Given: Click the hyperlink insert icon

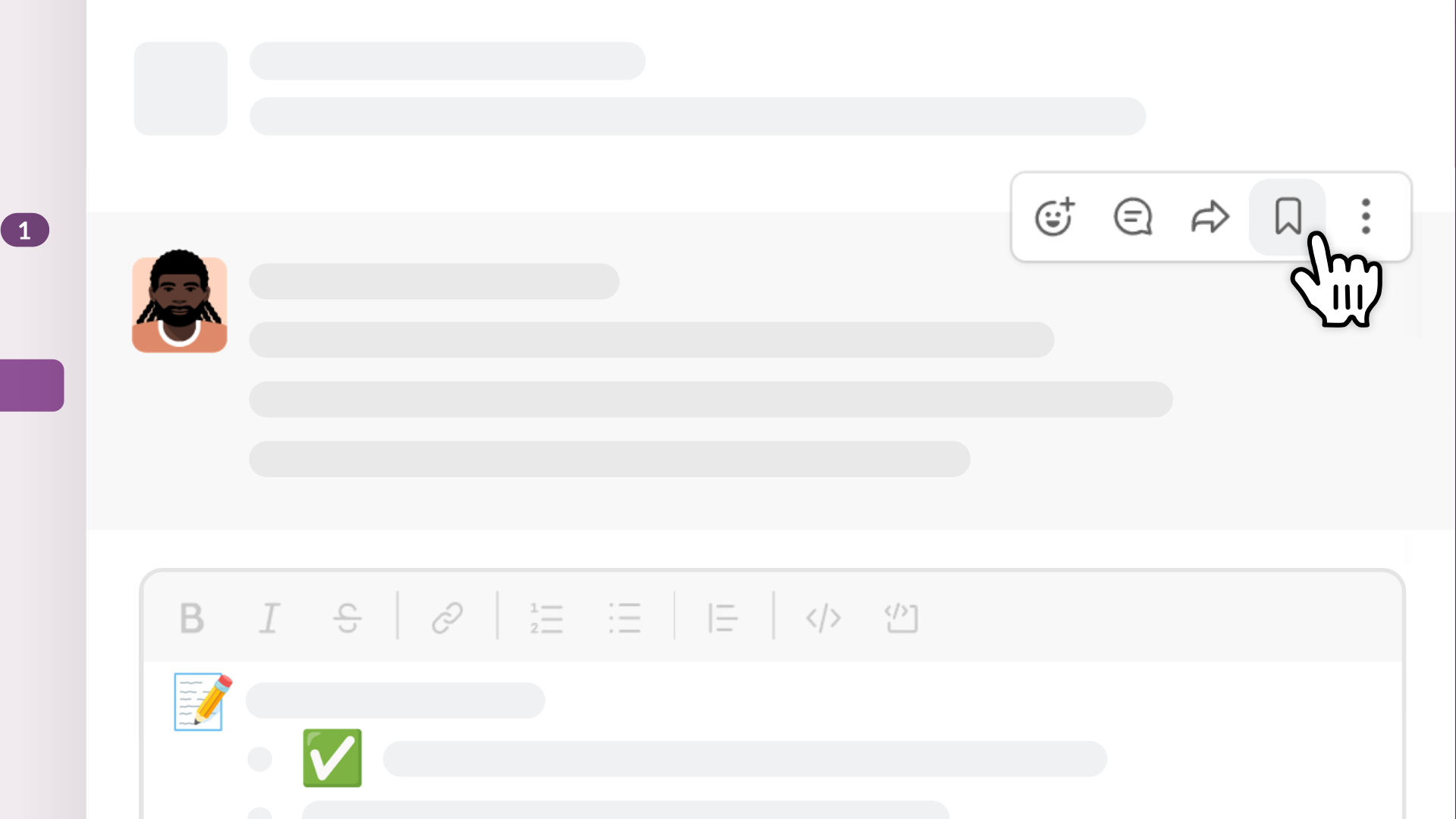Looking at the screenshot, I should tap(447, 617).
